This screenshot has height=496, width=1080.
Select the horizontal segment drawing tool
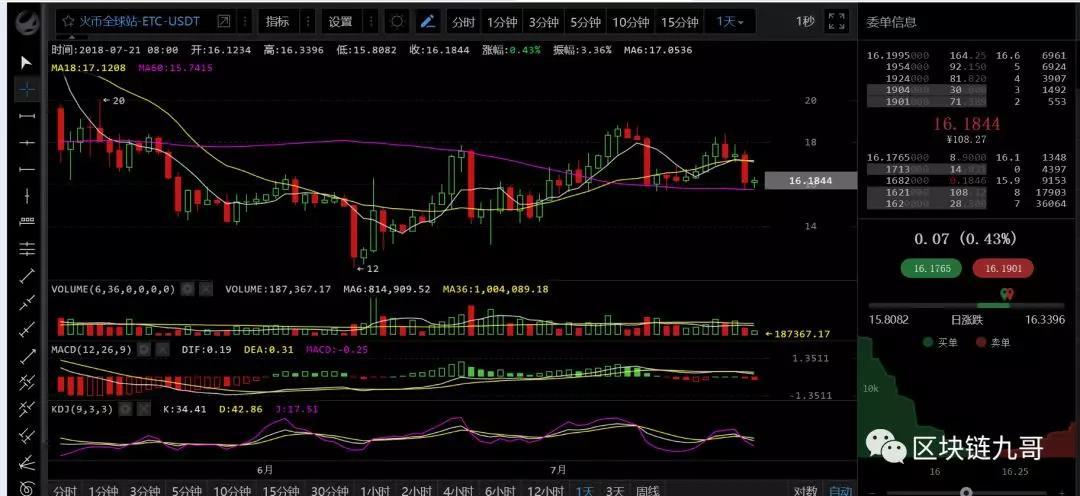(x=27, y=116)
